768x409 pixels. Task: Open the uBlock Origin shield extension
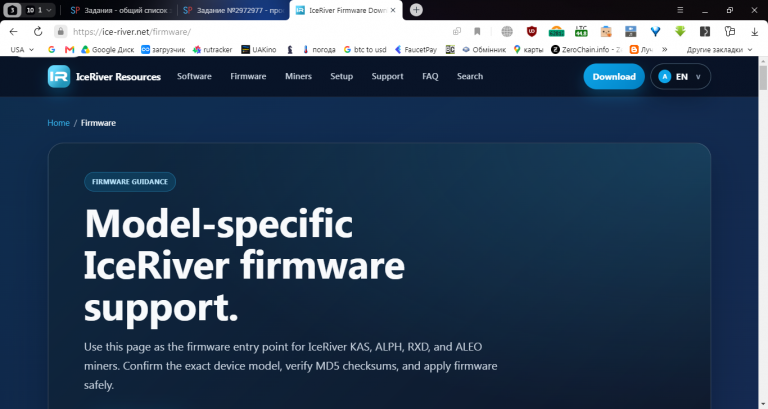pos(531,32)
